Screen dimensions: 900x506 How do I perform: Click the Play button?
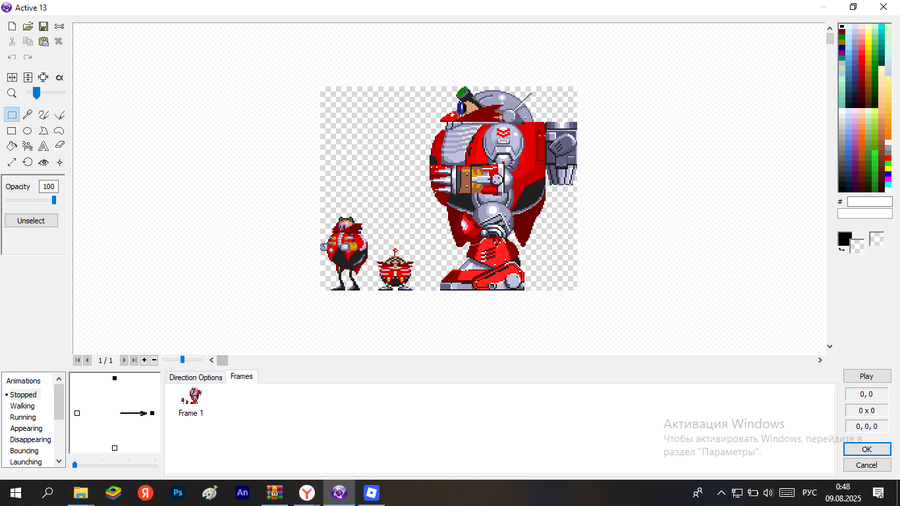point(867,376)
